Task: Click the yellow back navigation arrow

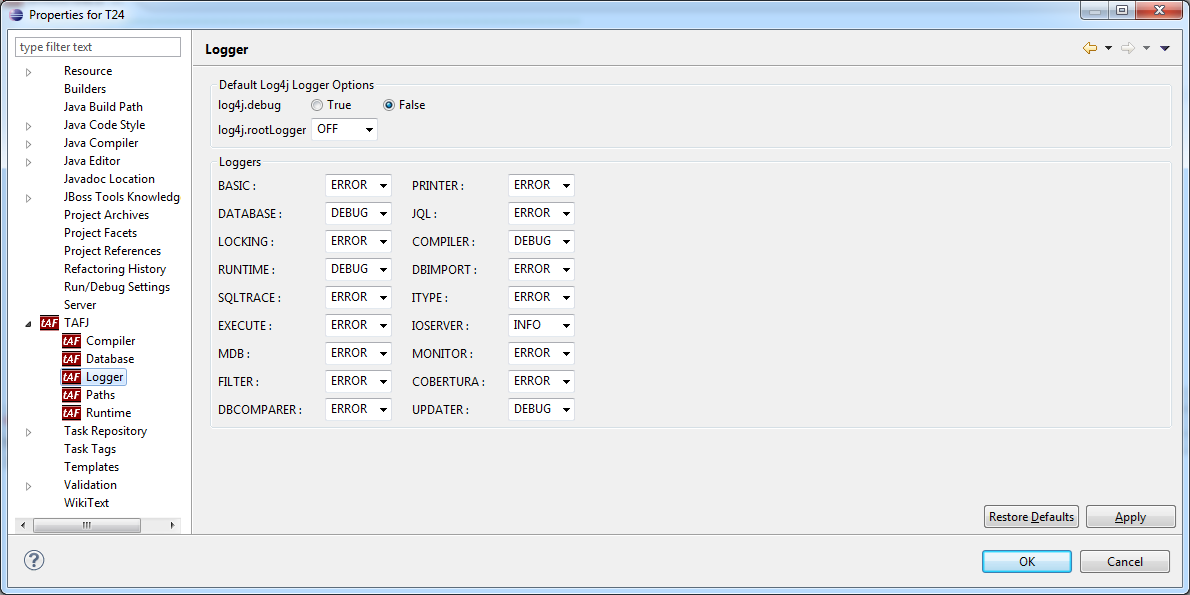Action: pos(1089,48)
